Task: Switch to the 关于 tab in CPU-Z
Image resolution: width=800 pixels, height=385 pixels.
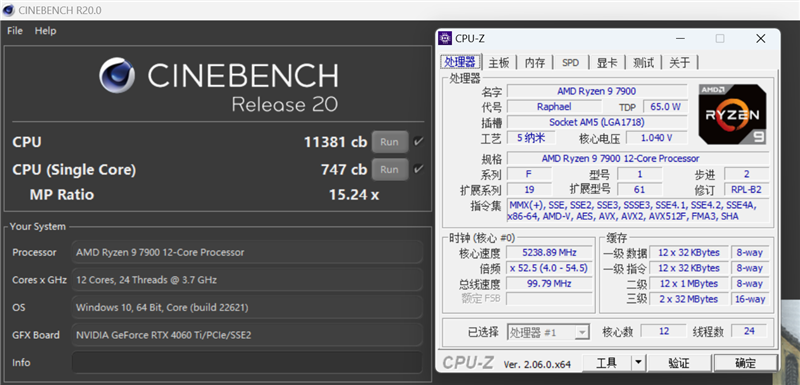Action: [x=680, y=63]
